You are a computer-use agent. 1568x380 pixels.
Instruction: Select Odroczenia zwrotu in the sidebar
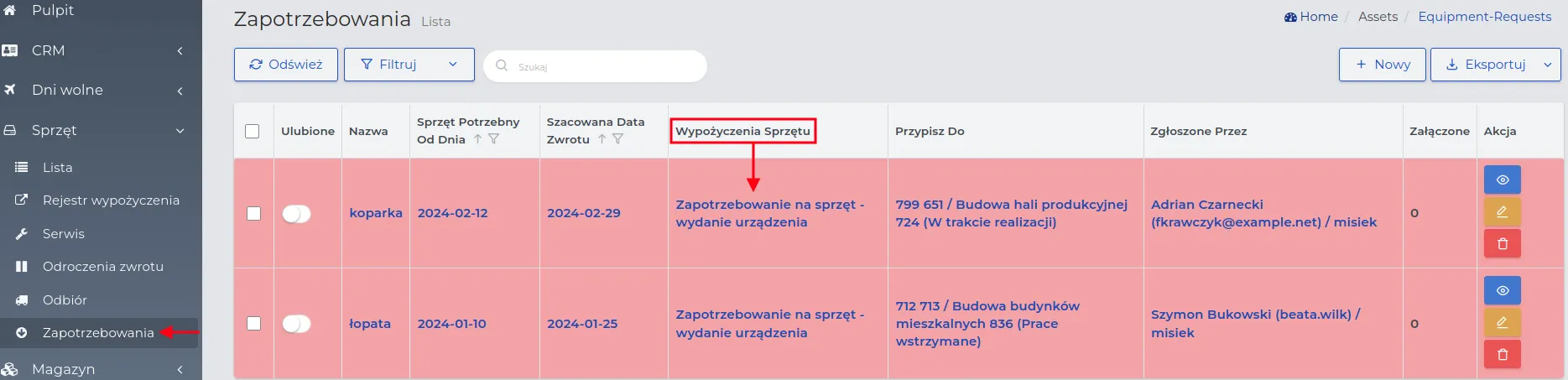pos(101,267)
